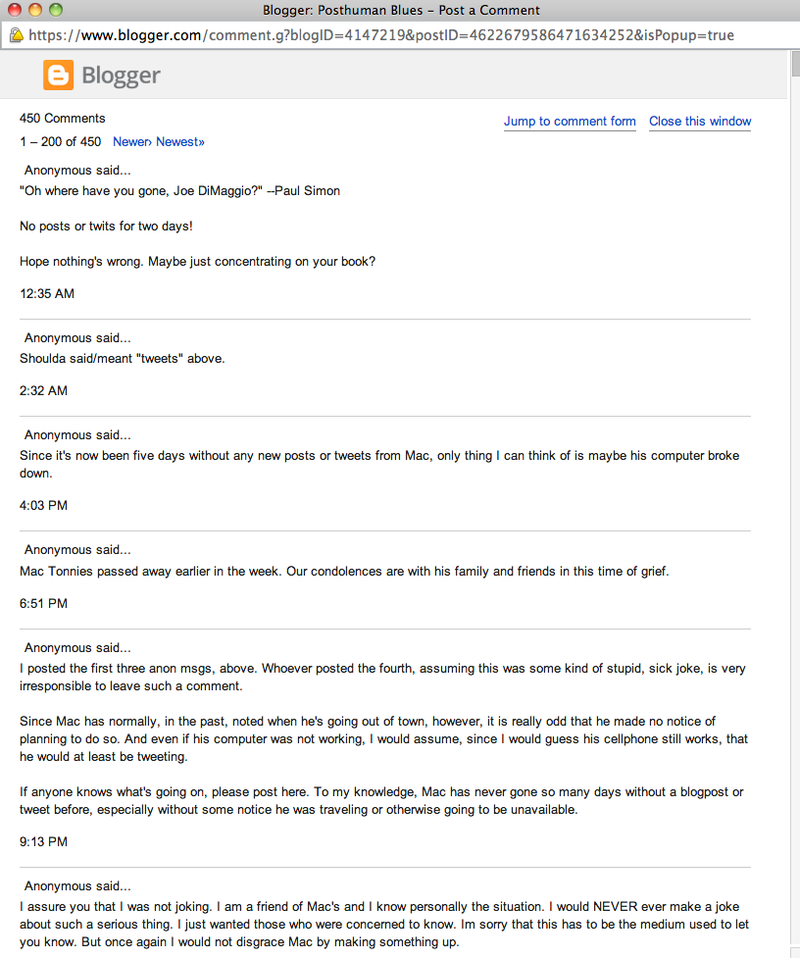Go to the Newer comments page
Image resolution: width=800 pixels, height=958 pixels.
[132, 142]
